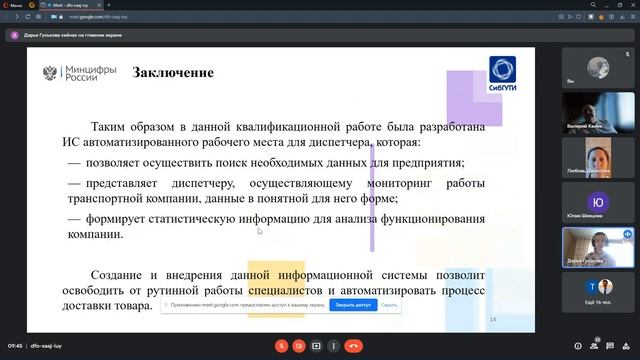Screen dimensions: 640x360
Task: Select the Юлия tile with Ю avatar
Action: 598,202
